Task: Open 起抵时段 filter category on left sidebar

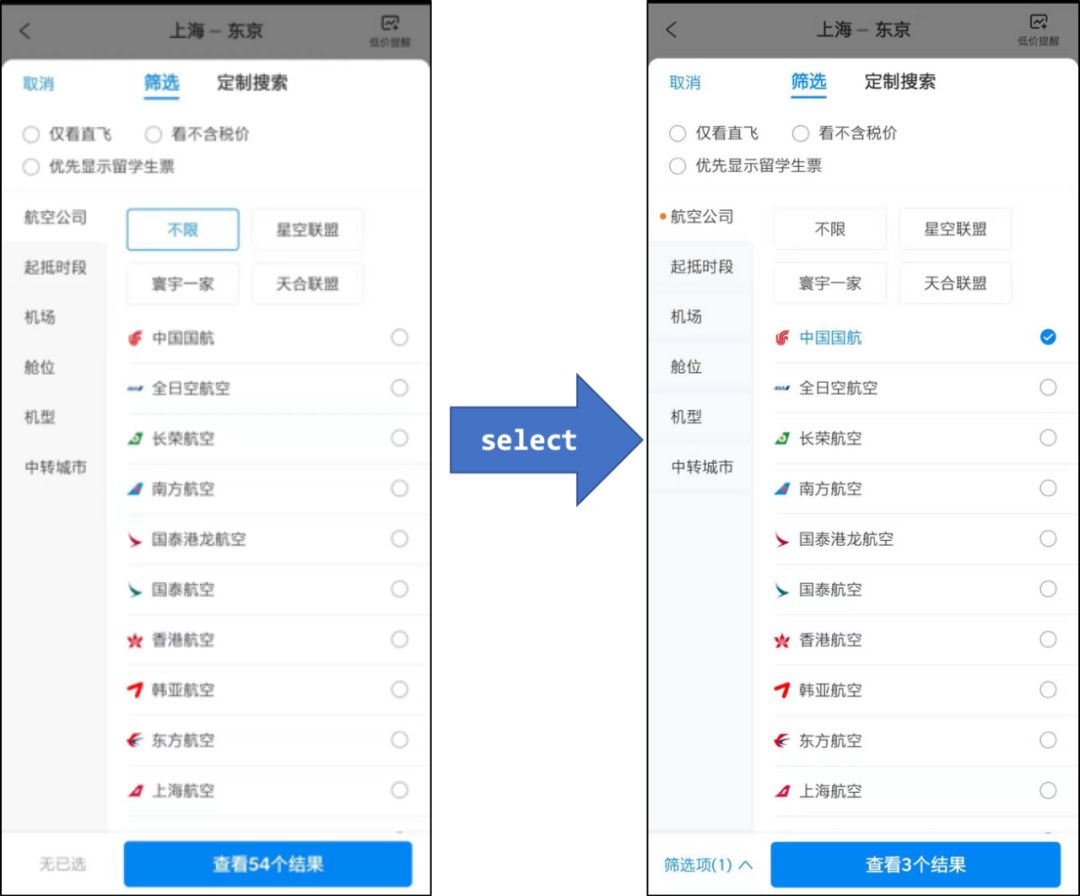Action: 55,267
